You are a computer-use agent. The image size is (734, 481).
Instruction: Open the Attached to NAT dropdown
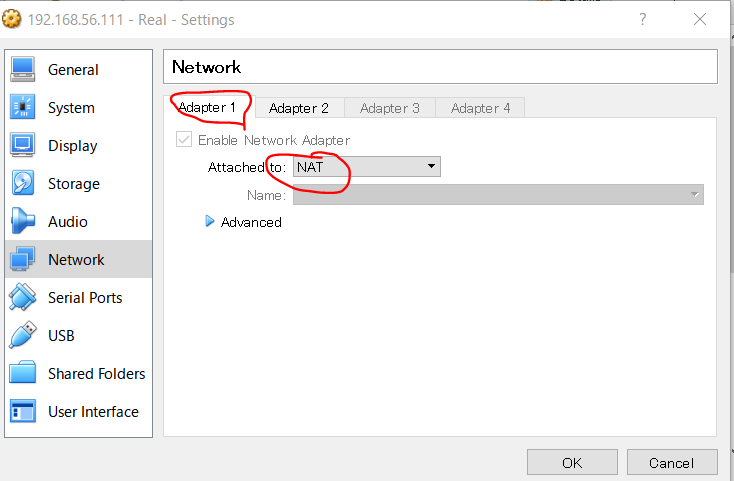click(366, 167)
